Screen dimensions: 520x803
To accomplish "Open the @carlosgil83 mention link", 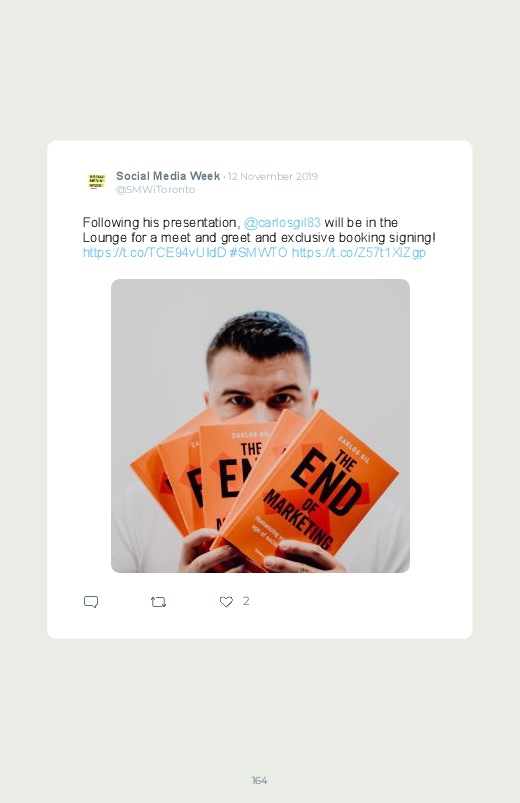I will (x=282, y=223).
